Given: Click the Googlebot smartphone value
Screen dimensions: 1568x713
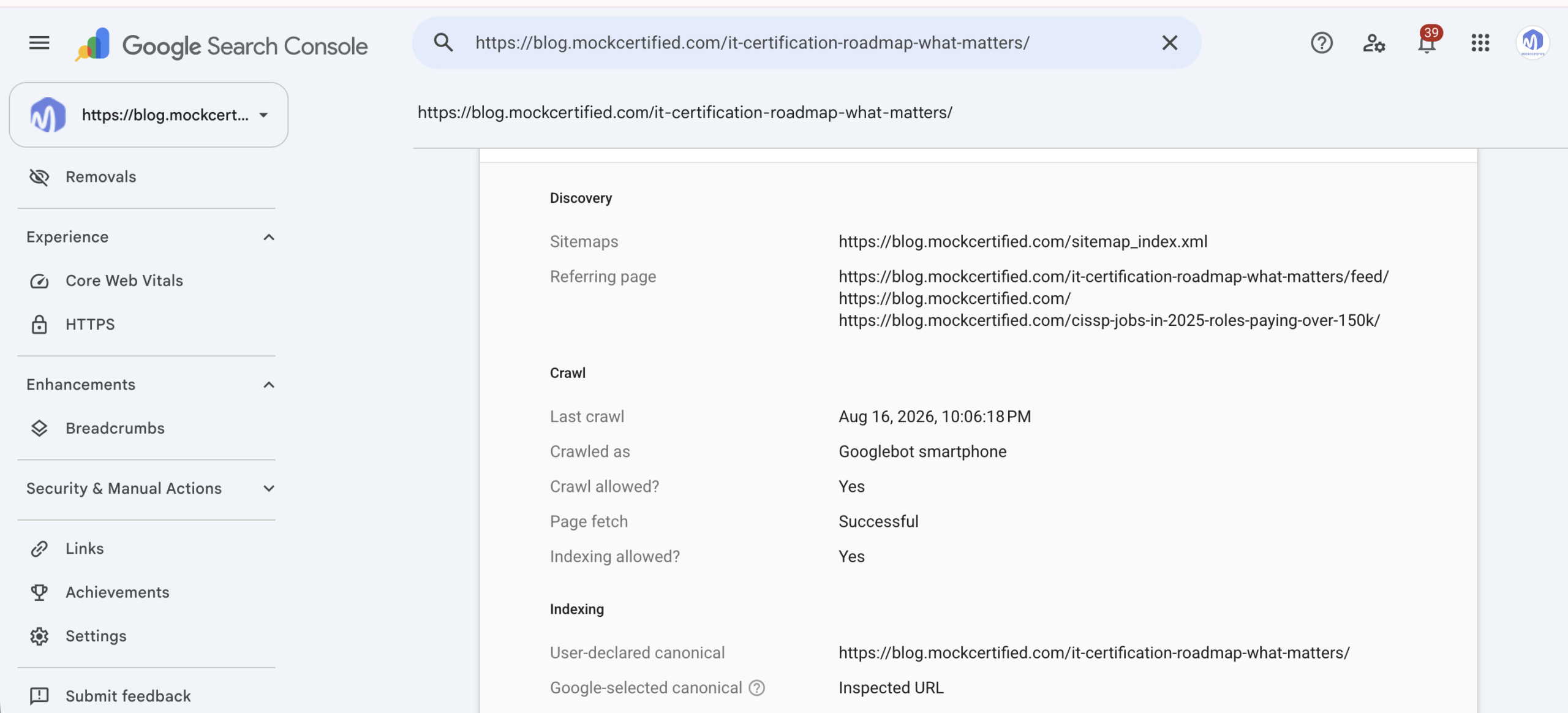Looking at the screenshot, I should (922, 451).
